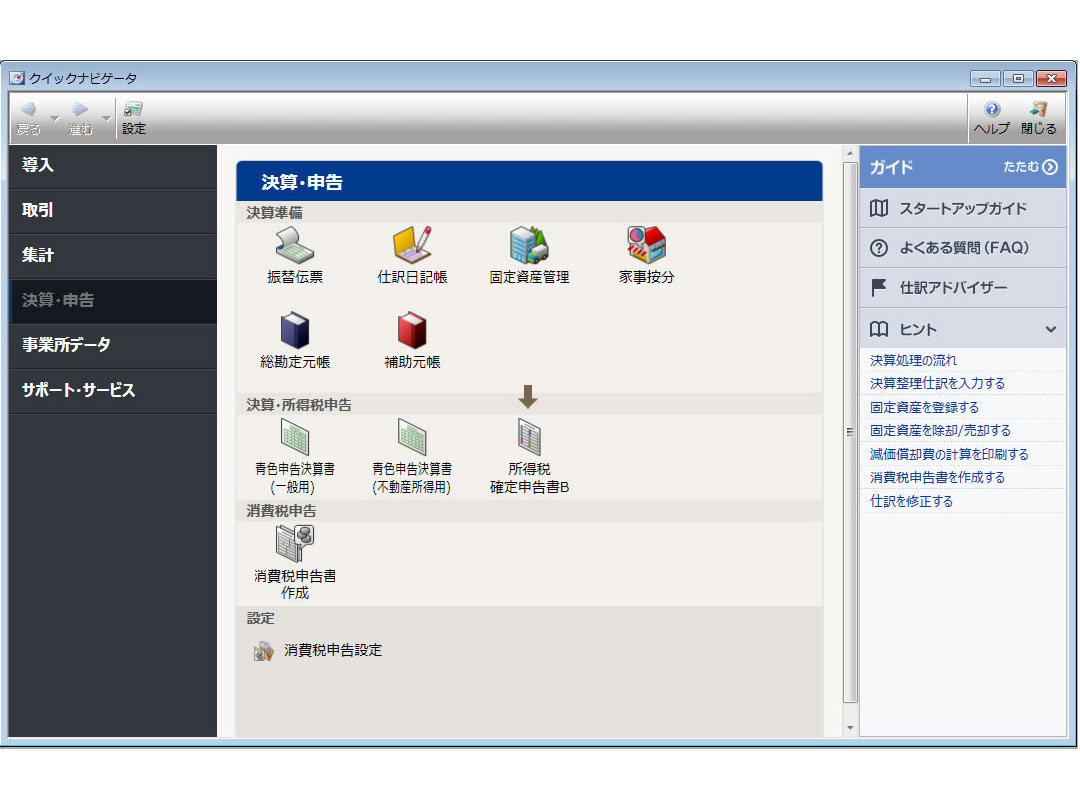Open 消費税申告設定 settings entry
The width and height of the screenshot is (1080, 810).
coord(318,650)
